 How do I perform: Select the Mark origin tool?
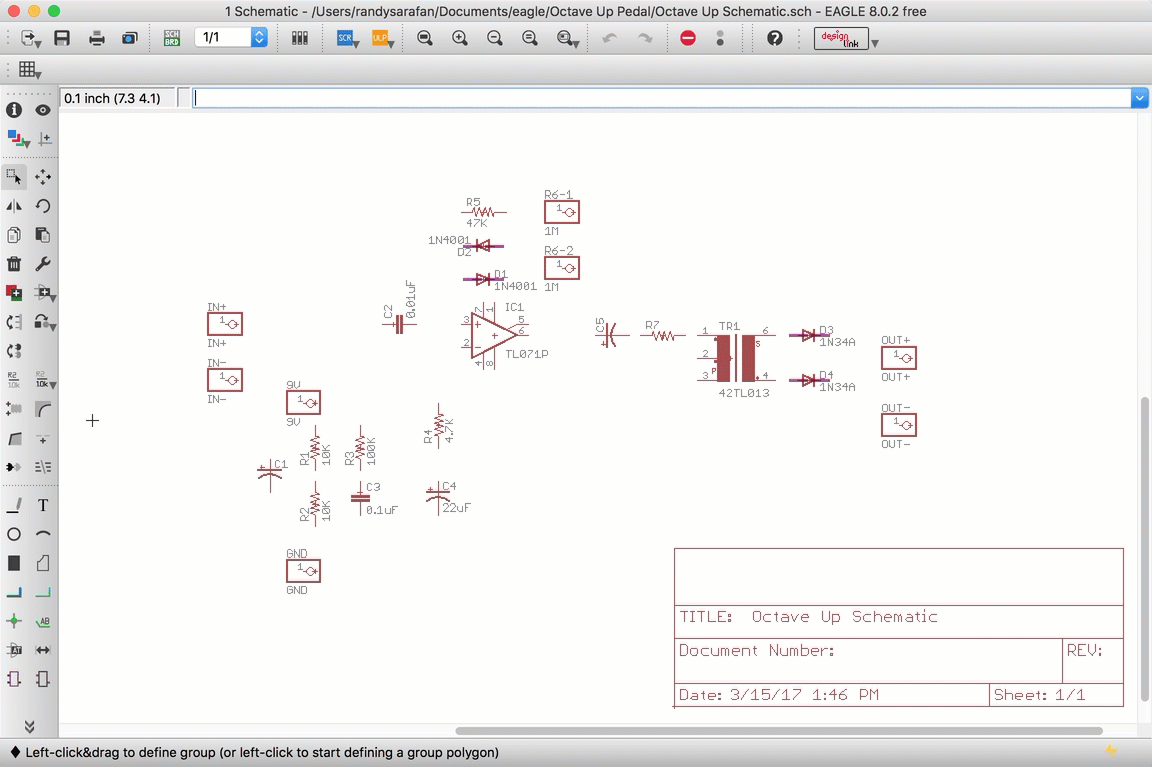44,139
